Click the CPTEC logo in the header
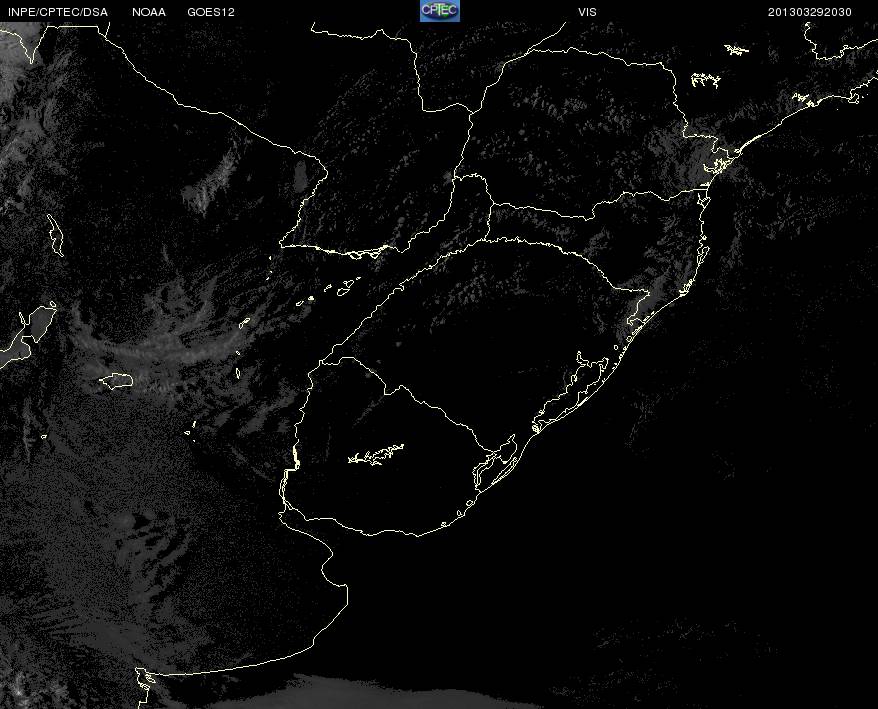 (440, 11)
